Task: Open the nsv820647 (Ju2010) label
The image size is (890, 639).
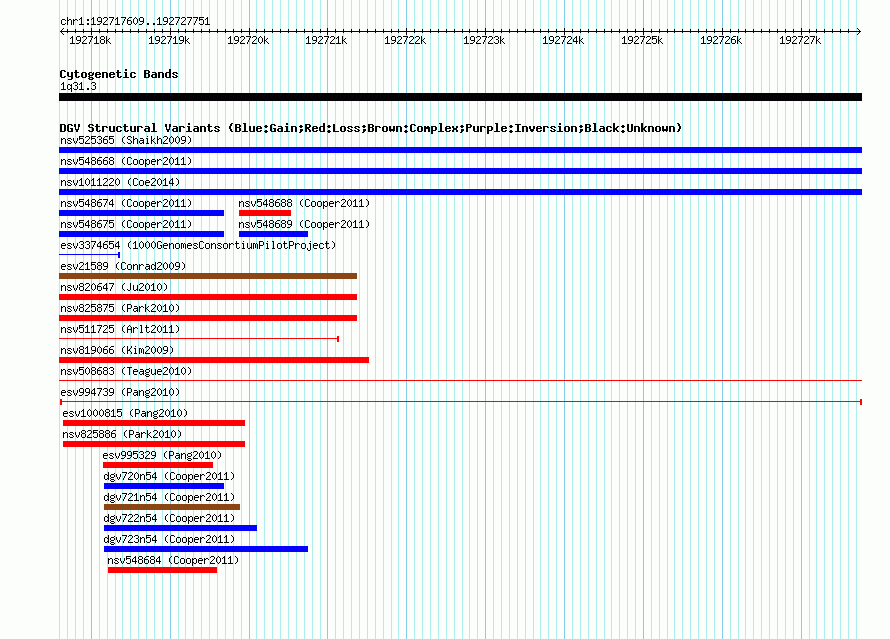Action: 114,287
